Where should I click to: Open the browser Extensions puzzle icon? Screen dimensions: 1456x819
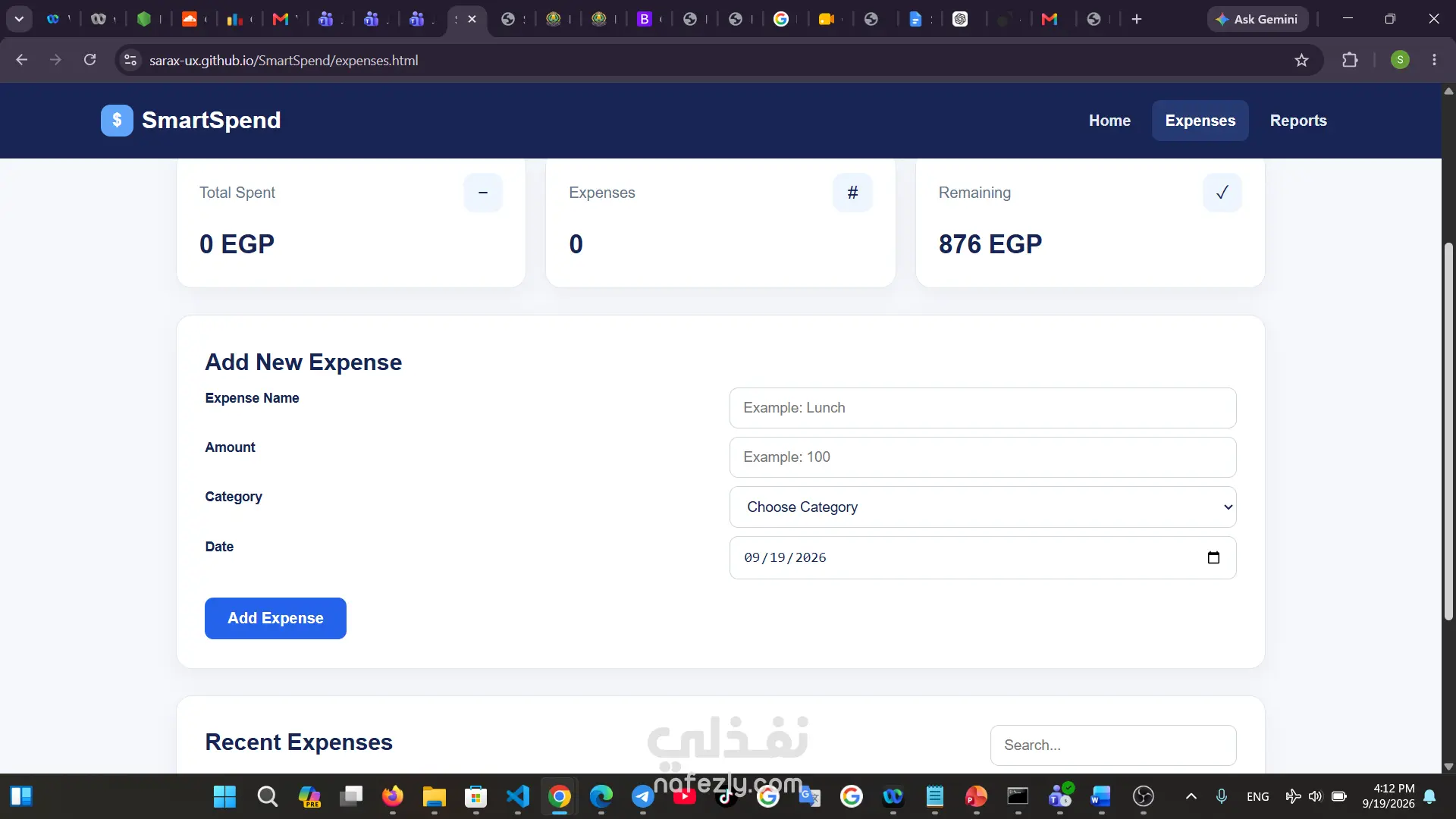click(1350, 60)
